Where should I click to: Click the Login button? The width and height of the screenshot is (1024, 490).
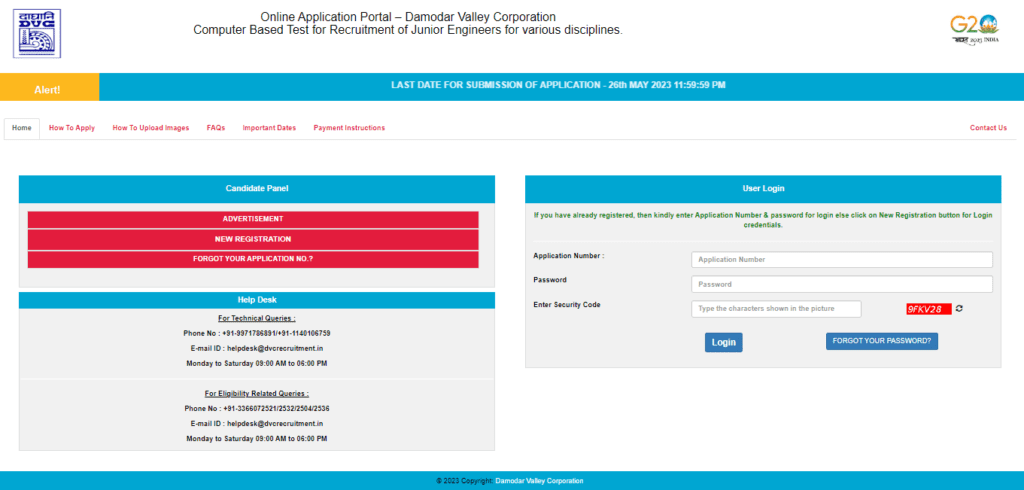point(724,342)
